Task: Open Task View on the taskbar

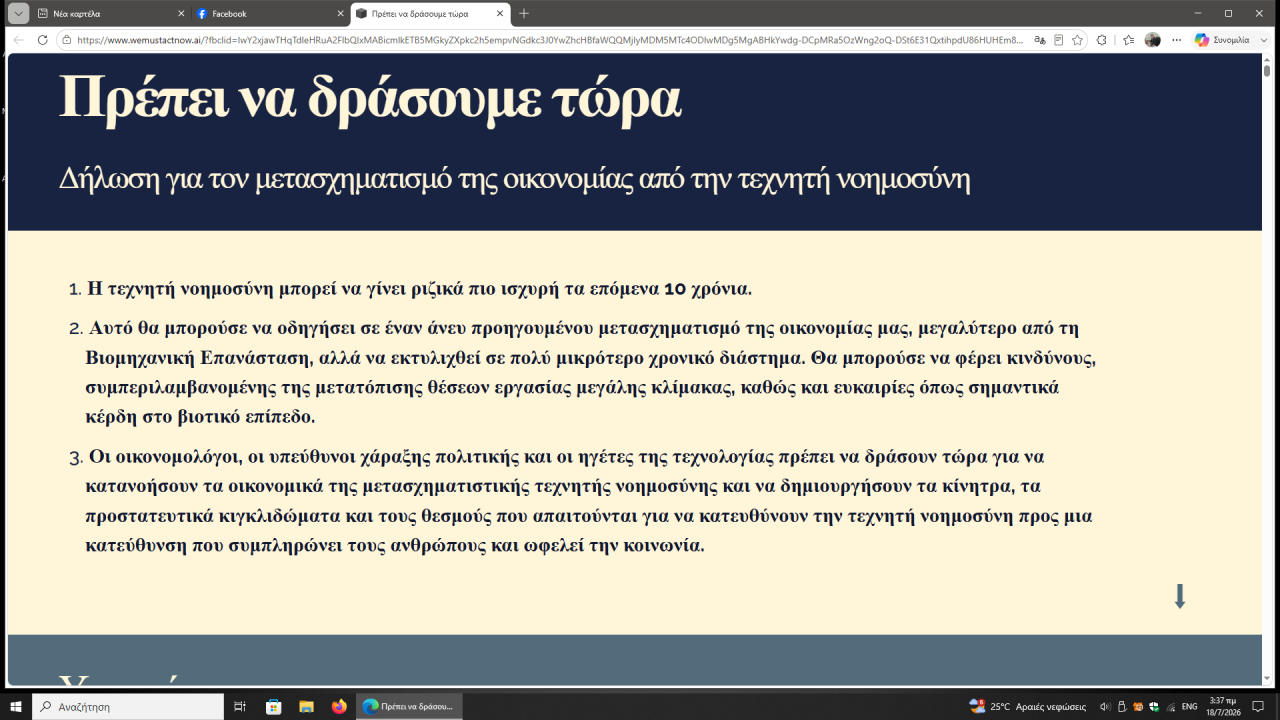Action: coord(240,706)
